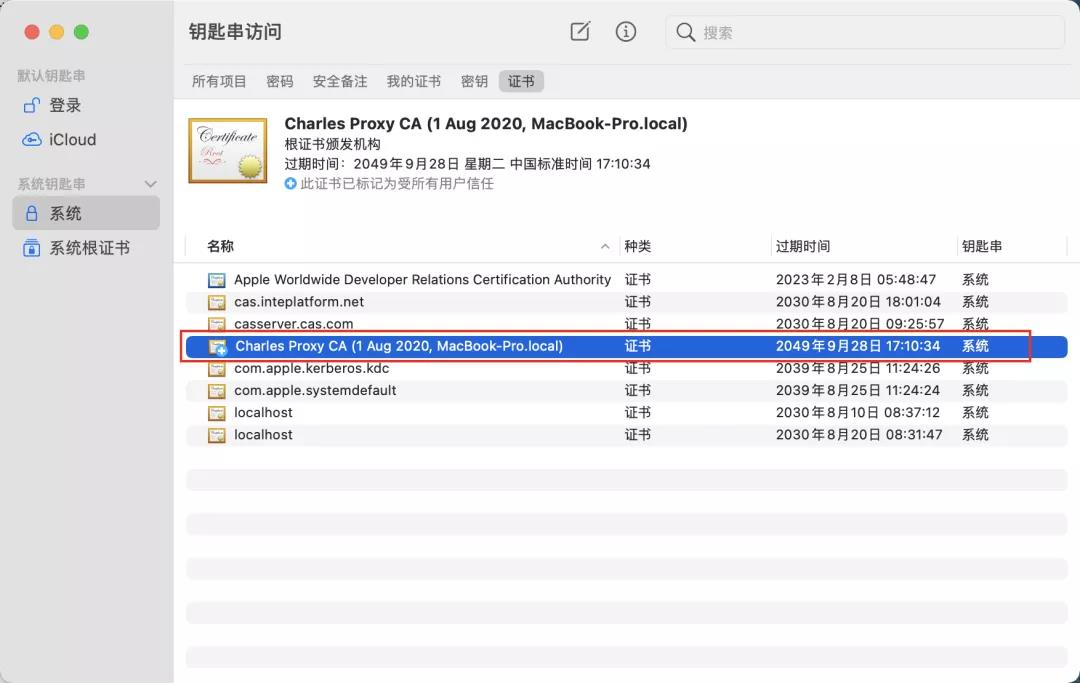This screenshot has width=1080, height=683.
Task: Click expiry 2030年8月20日 08:31:47
Action: (859, 434)
